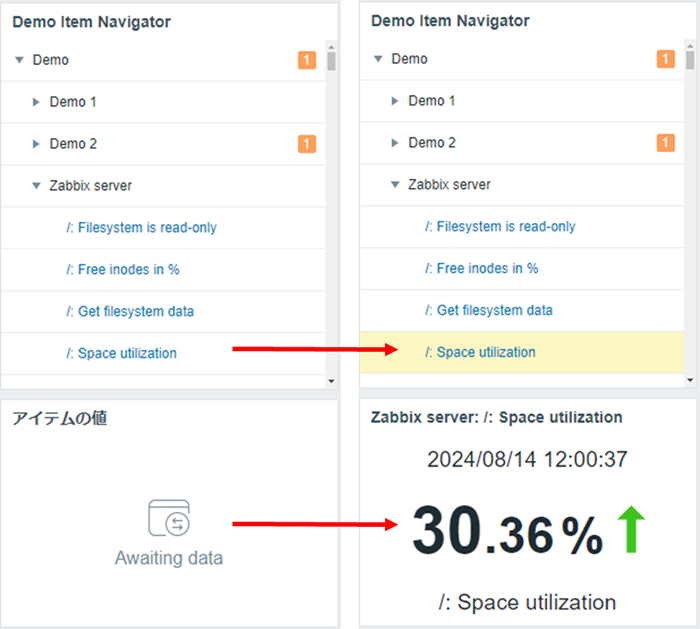Click the orange problem badge on Demo in left navigator
Viewport: 700px width, 629px height.
(x=307, y=60)
